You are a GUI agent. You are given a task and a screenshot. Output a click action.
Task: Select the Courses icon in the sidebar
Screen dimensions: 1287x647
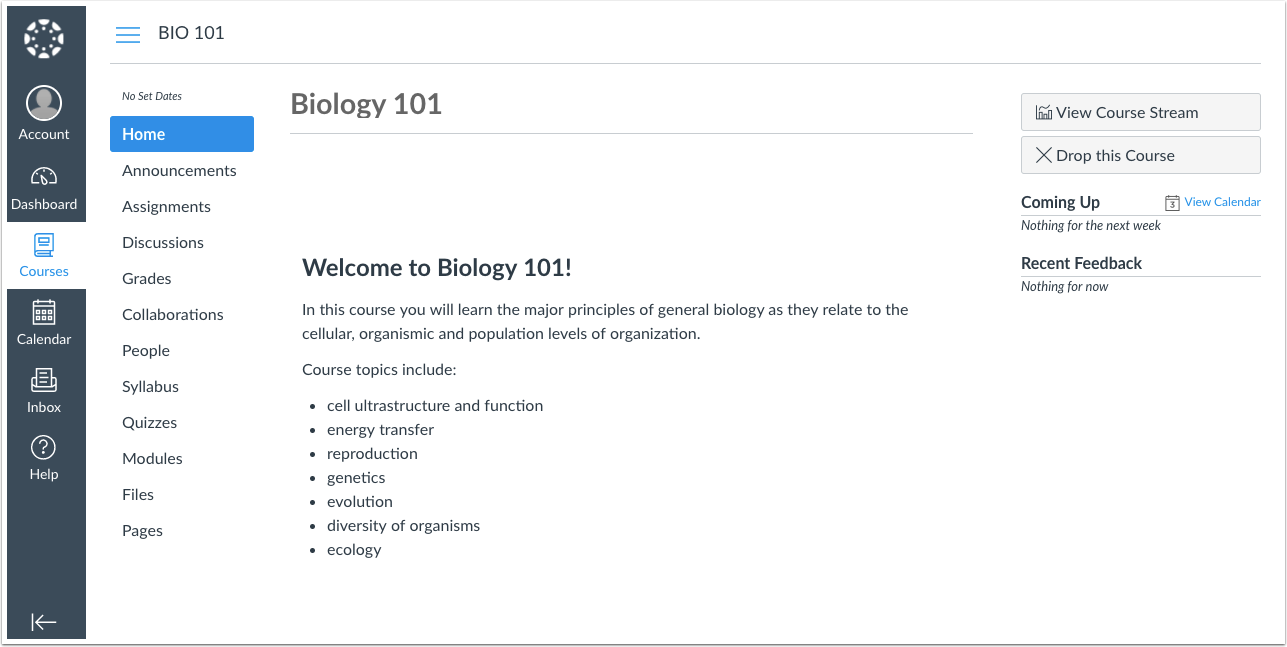[44, 246]
